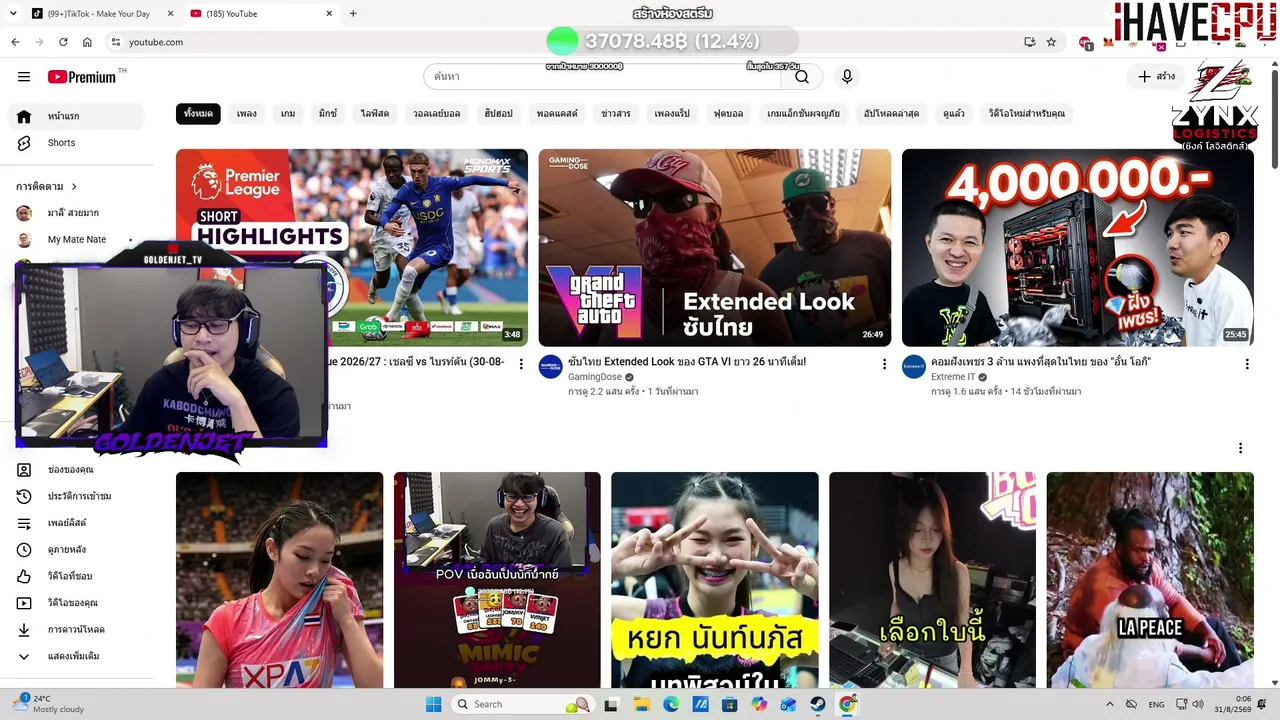Open เพลย์ลิสต์ playlists in sidebar
The width and height of the screenshot is (1280, 720).
pos(78,523)
